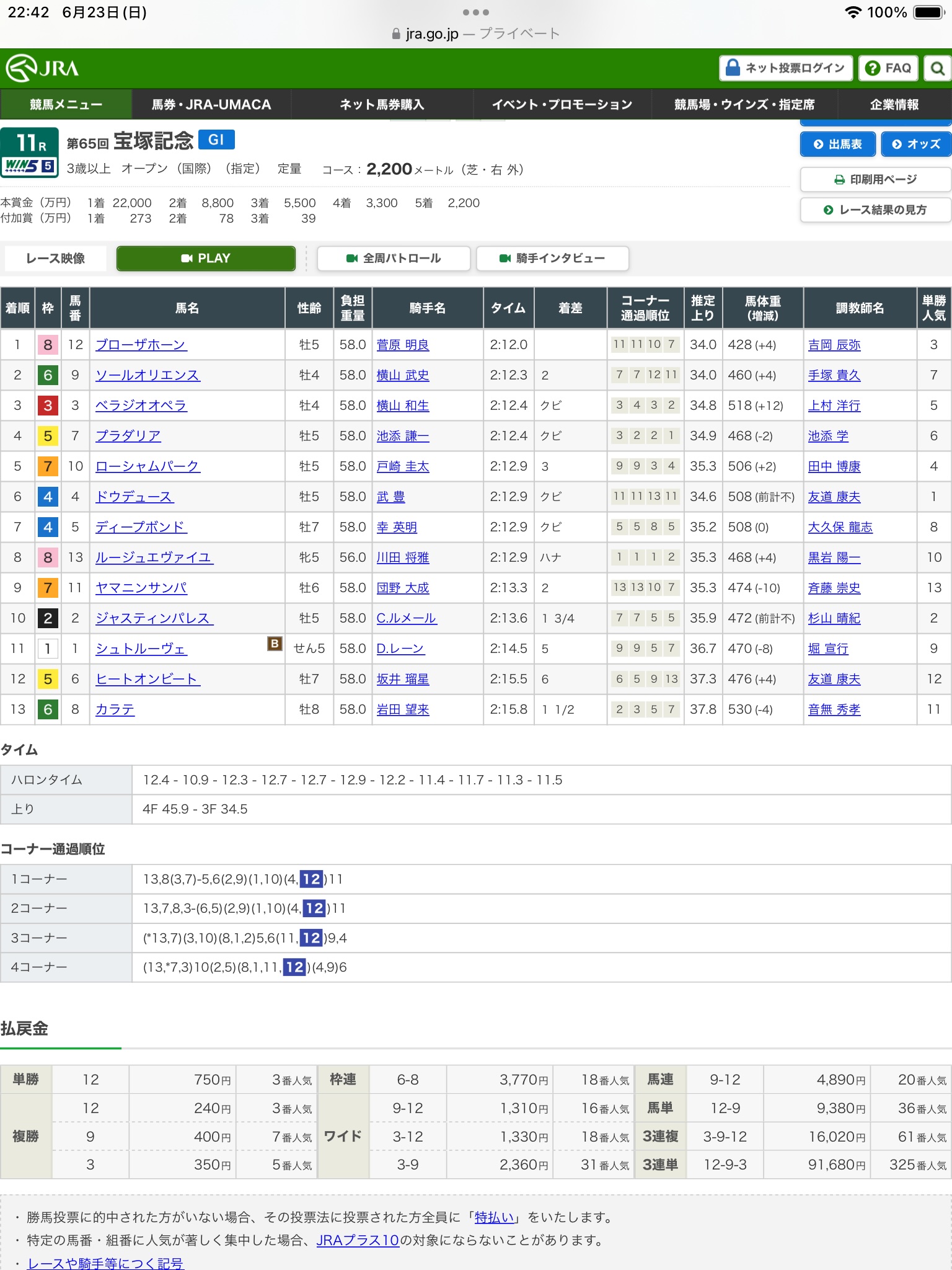Screen dimensions: 952x1270
Task: Open jockey 菅原 明良 link
Action: [403, 345]
